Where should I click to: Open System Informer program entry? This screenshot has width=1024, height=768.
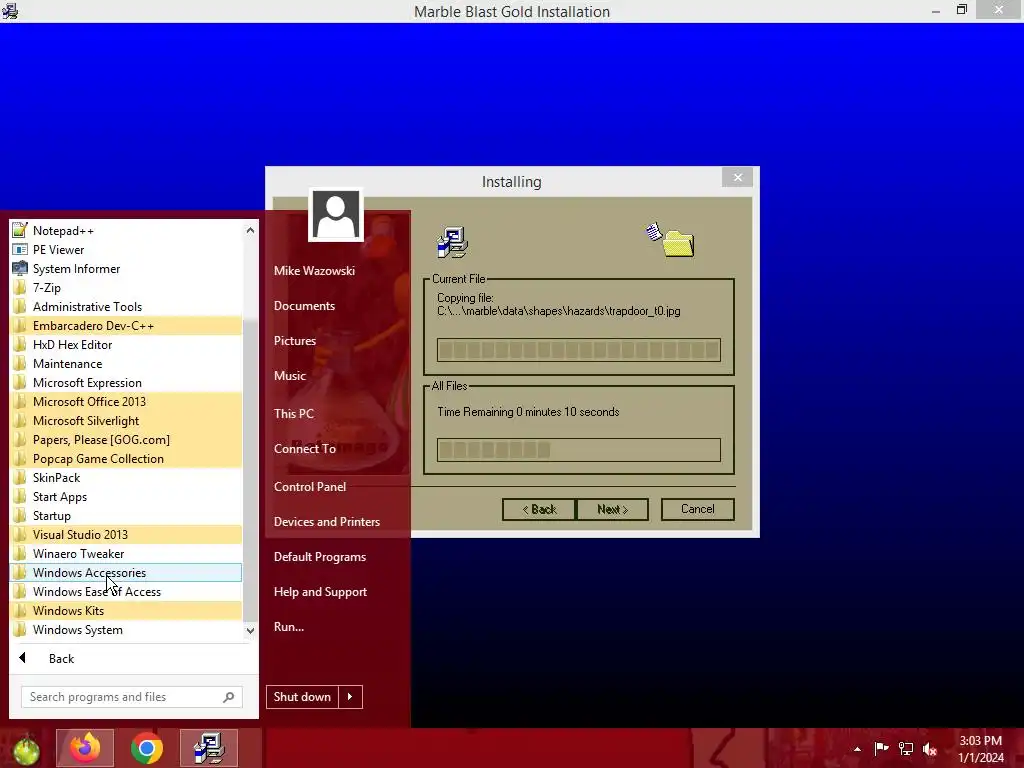(x=126, y=268)
